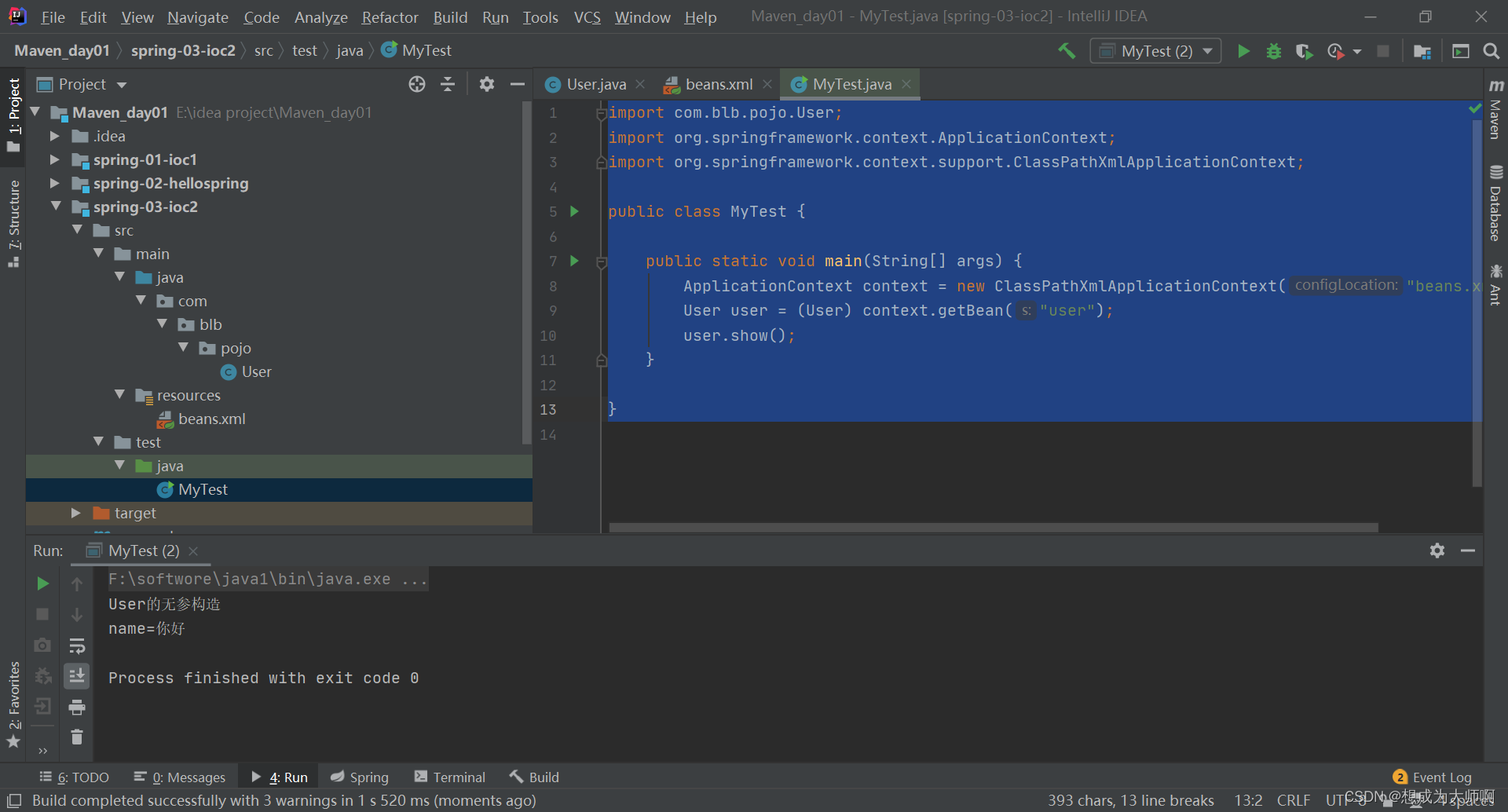Click the Build project hammer icon
Image resolution: width=1508 pixels, height=812 pixels.
tap(1066, 51)
